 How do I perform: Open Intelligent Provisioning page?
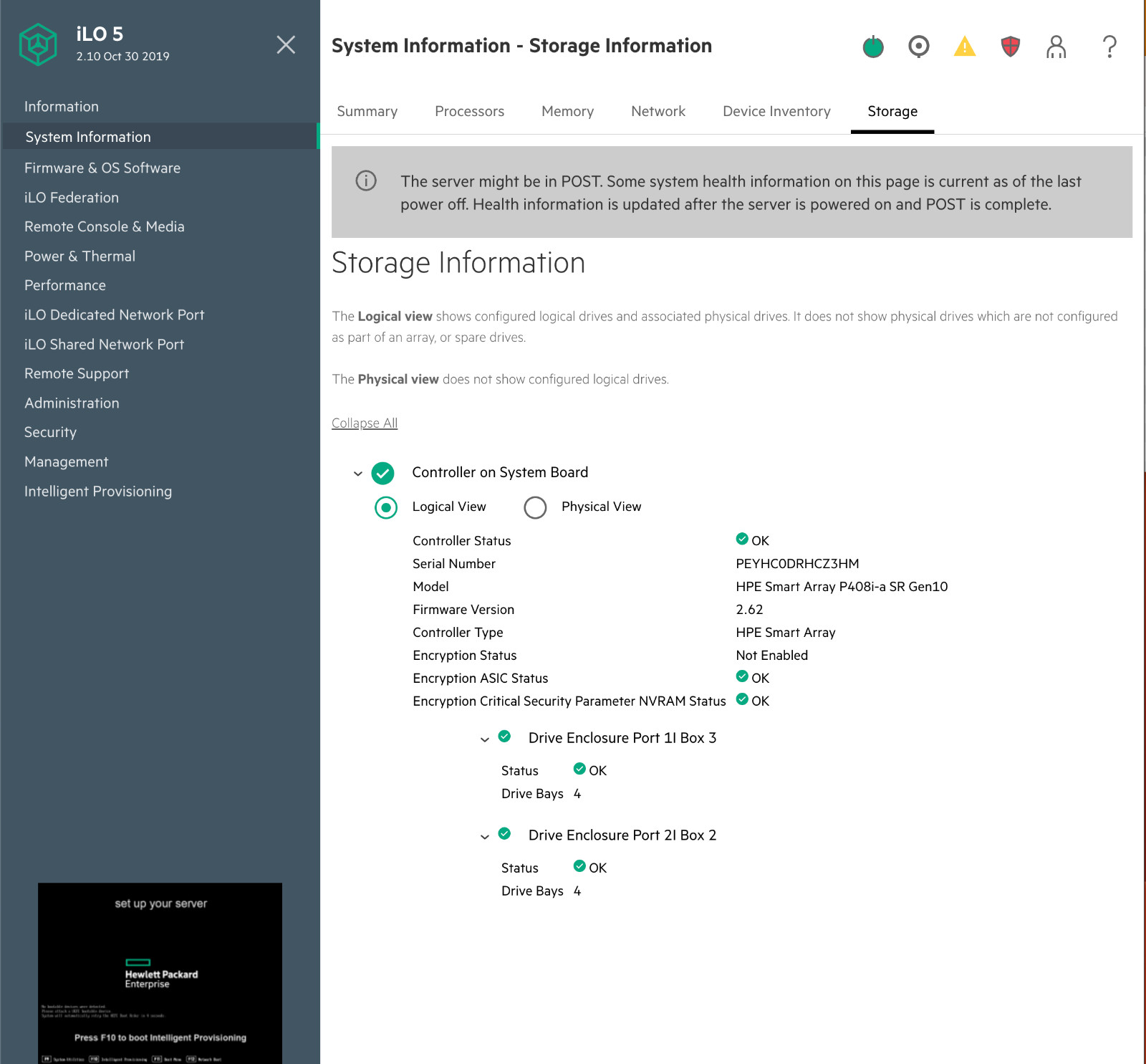pos(98,491)
